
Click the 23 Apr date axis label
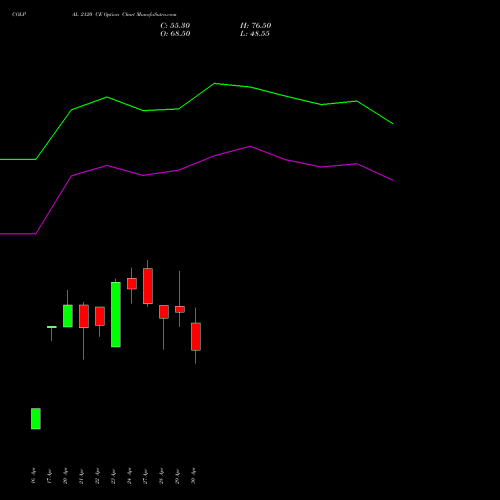click(113, 476)
